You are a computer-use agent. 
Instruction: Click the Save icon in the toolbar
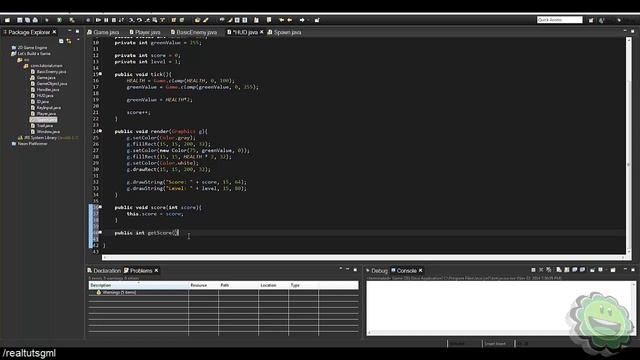coord(20,20)
